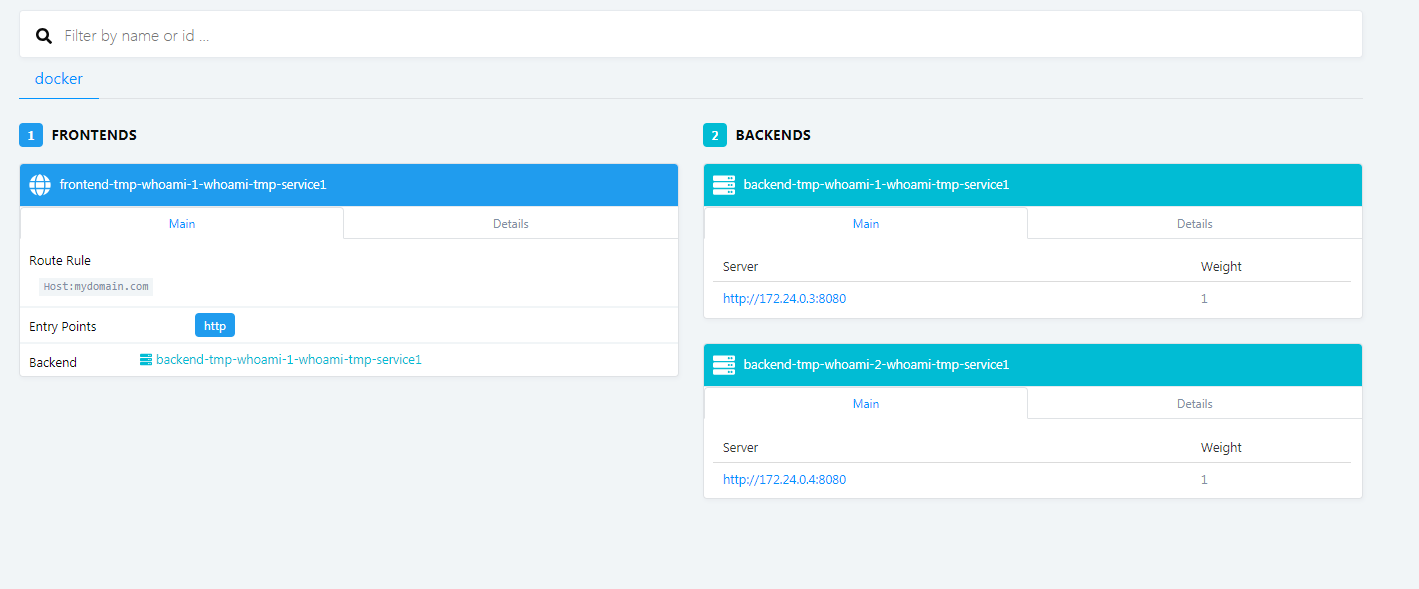Click the server icon on backend-tmp-whoami-1 card
1419x589 pixels.
click(724, 184)
